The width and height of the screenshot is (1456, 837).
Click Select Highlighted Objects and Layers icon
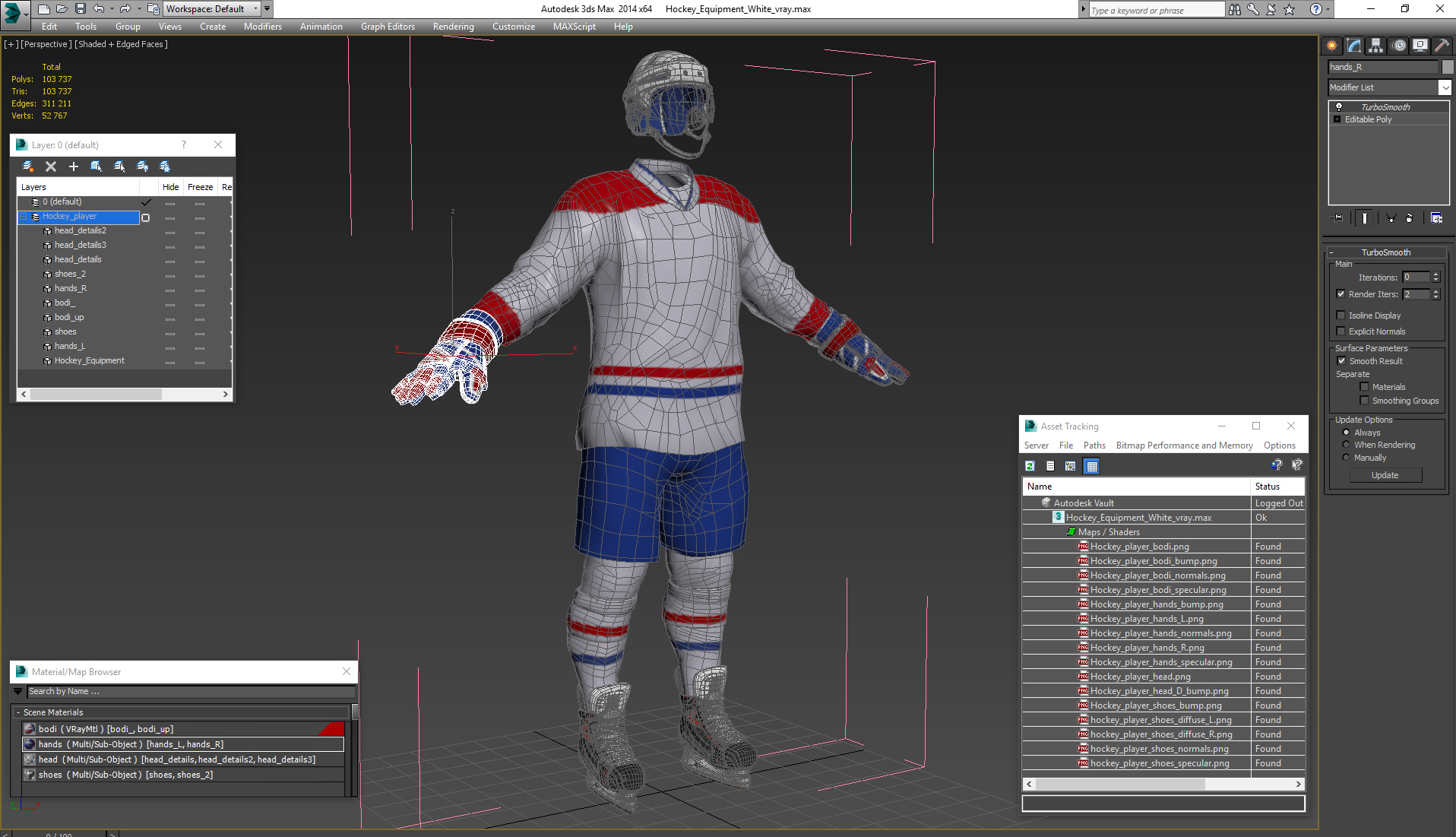click(97, 166)
